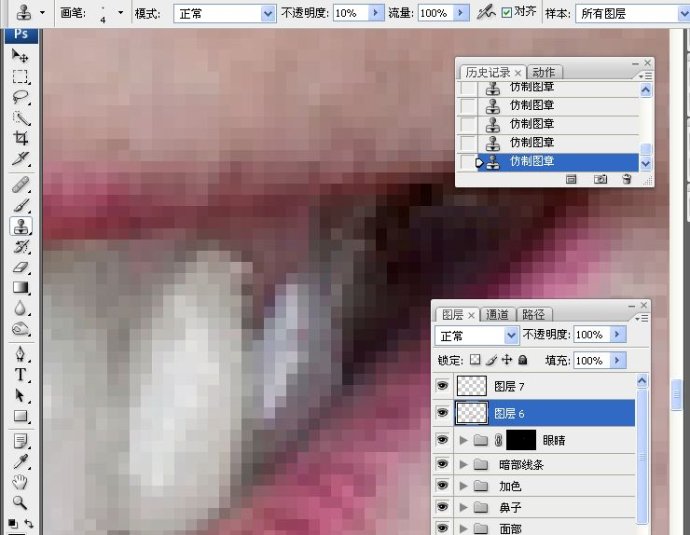Viewport: 690px width, 535px height.
Task: Enable airbrush mode in options bar
Action: pyautogui.click(x=486, y=13)
